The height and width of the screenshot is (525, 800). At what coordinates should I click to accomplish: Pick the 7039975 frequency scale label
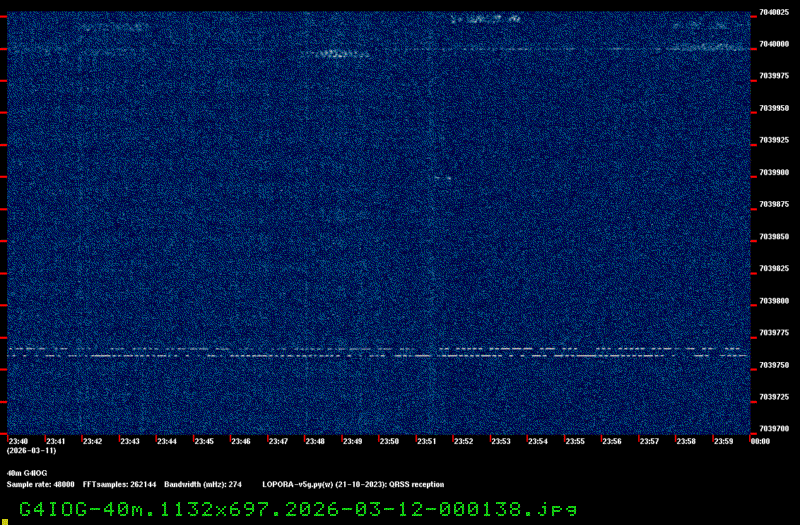point(774,76)
